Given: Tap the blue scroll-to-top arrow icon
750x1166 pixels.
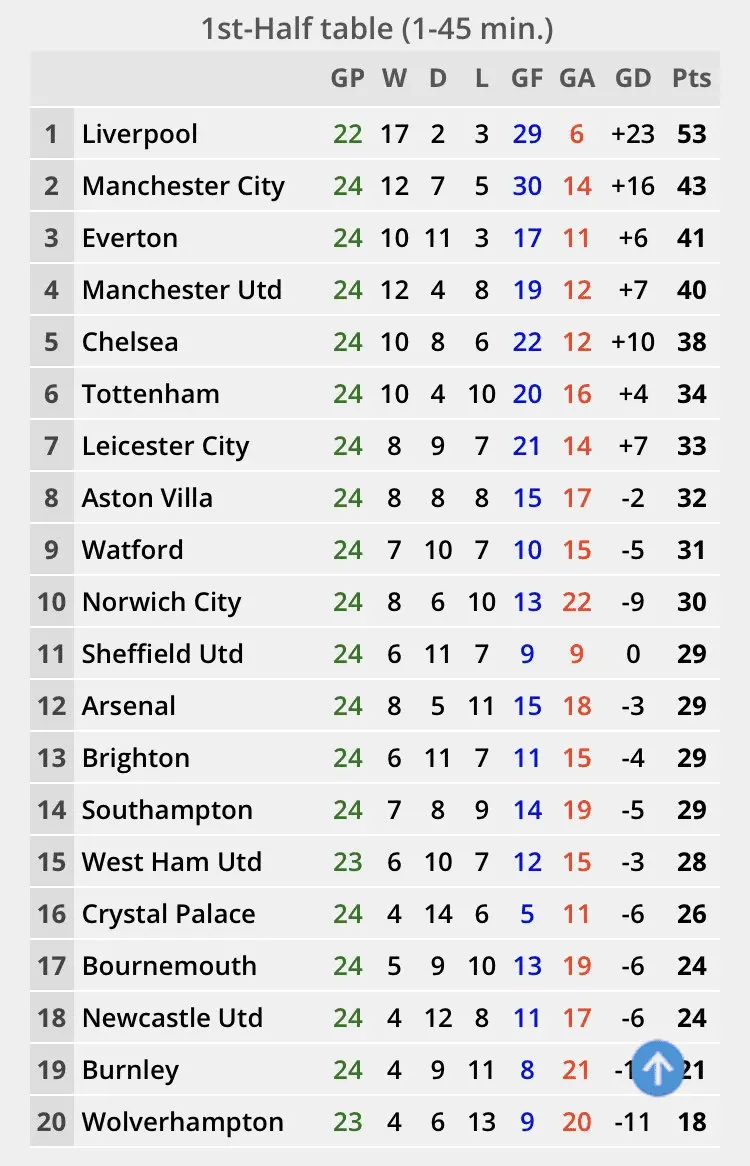Looking at the screenshot, I should pos(657,1069).
